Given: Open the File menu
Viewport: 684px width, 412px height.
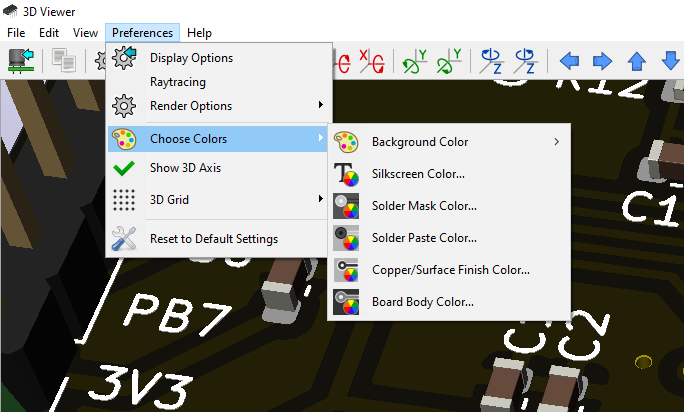Looking at the screenshot, I should 16,33.
